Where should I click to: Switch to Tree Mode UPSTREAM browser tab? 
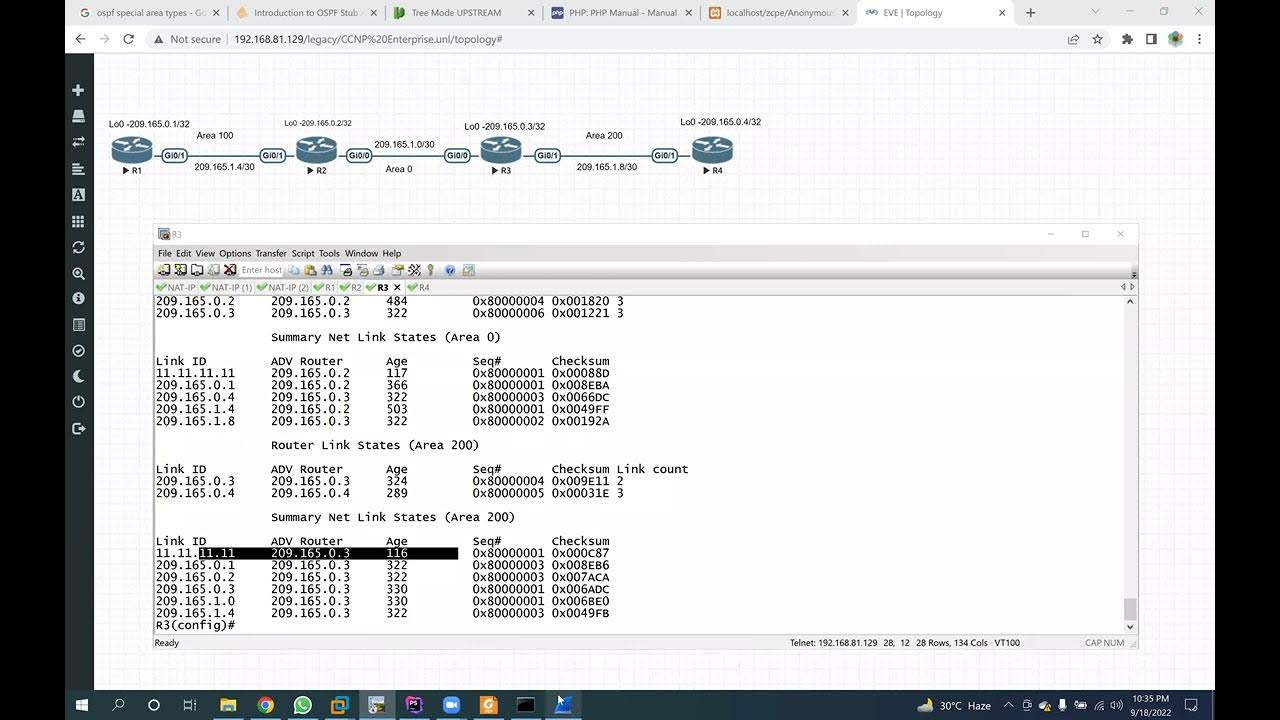(x=461, y=13)
